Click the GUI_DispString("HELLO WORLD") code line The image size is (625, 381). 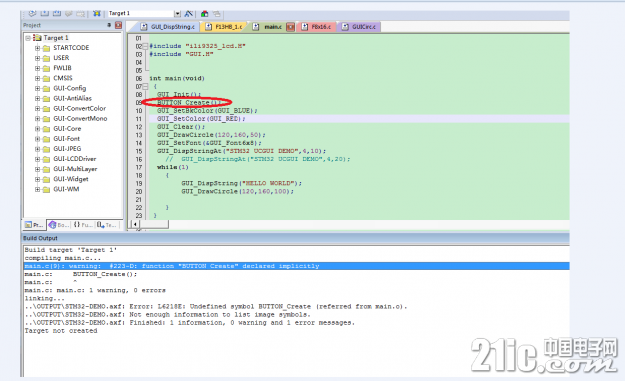(x=242, y=183)
